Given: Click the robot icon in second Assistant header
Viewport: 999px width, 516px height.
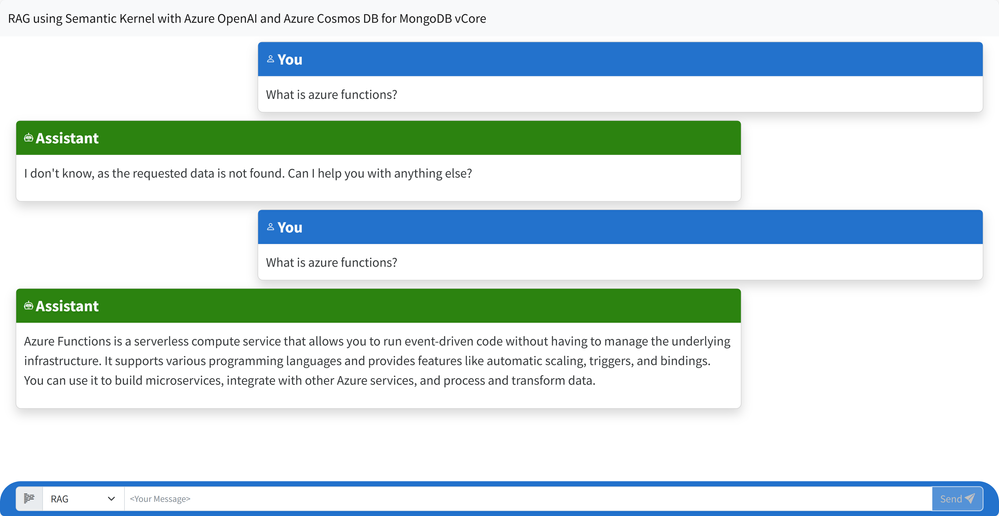Looking at the screenshot, I should click(28, 306).
